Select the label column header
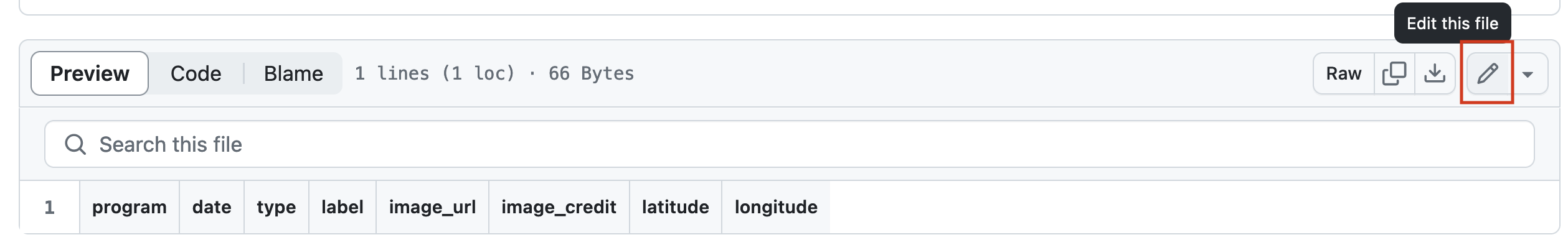Image resolution: width=1568 pixels, height=245 pixels. (x=342, y=207)
